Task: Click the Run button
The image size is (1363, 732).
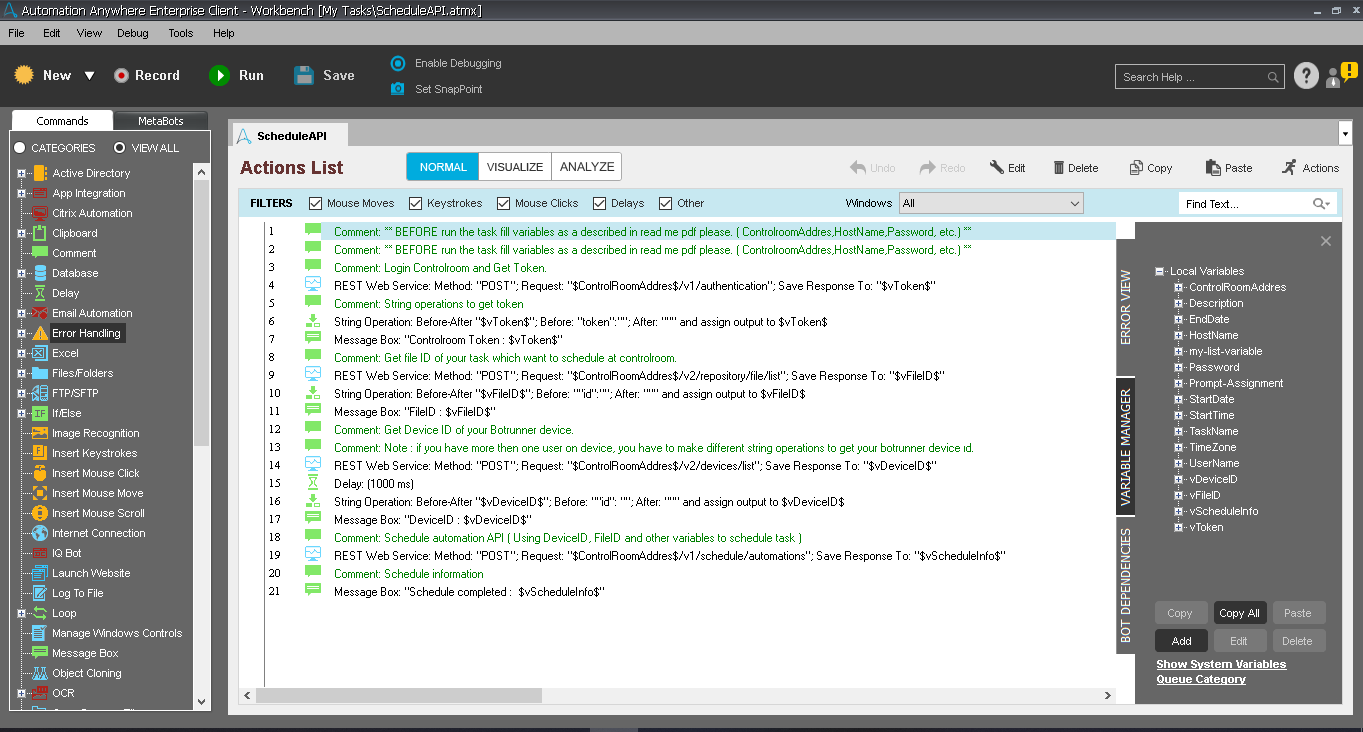Action: coord(237,76)
